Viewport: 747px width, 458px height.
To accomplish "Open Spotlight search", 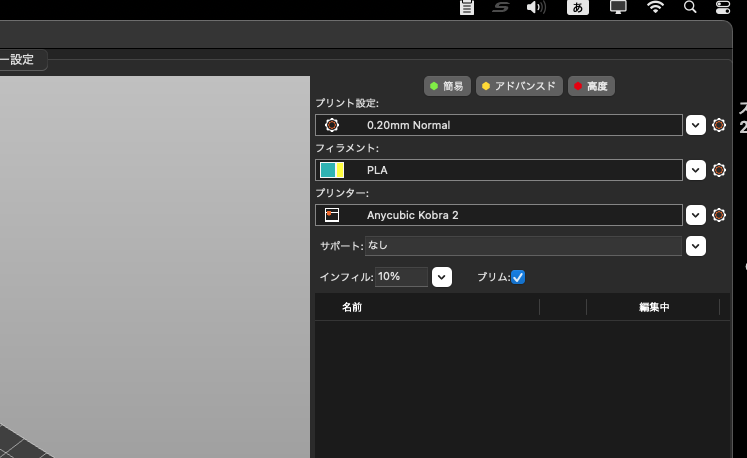I will [x=690, y=7].
